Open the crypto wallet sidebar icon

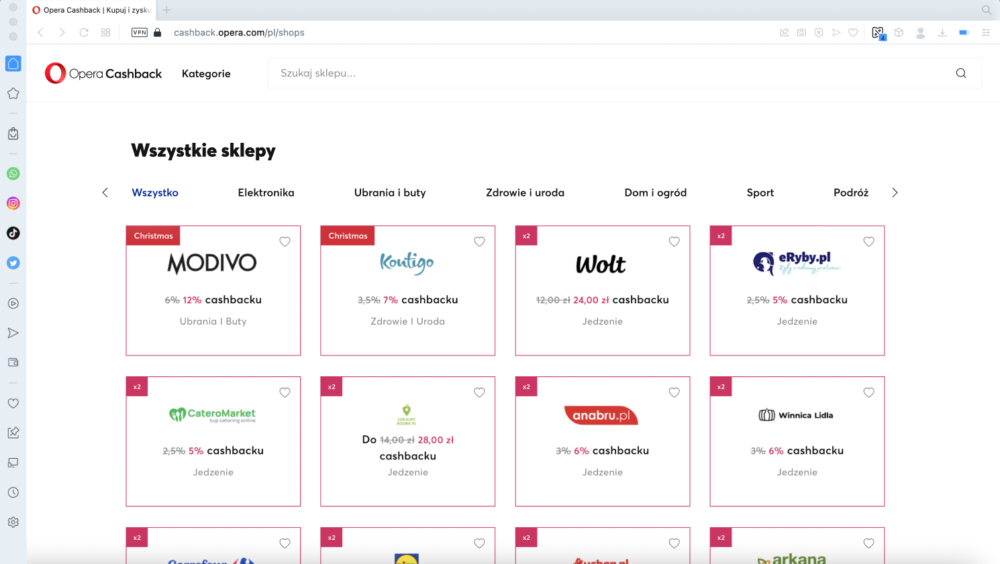click(13, 362)
